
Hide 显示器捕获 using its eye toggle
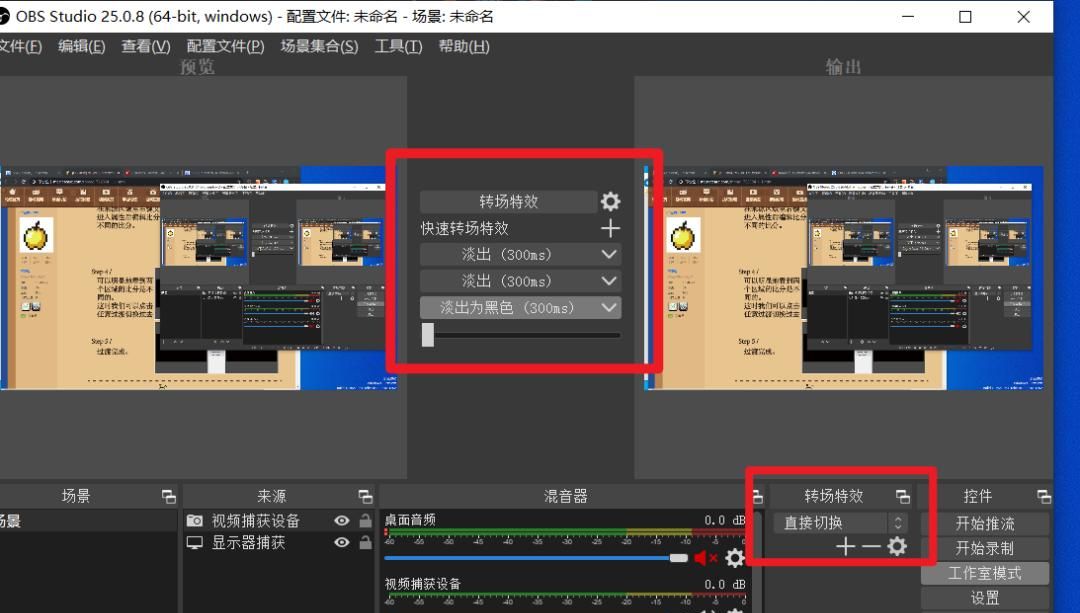(340, 543)
